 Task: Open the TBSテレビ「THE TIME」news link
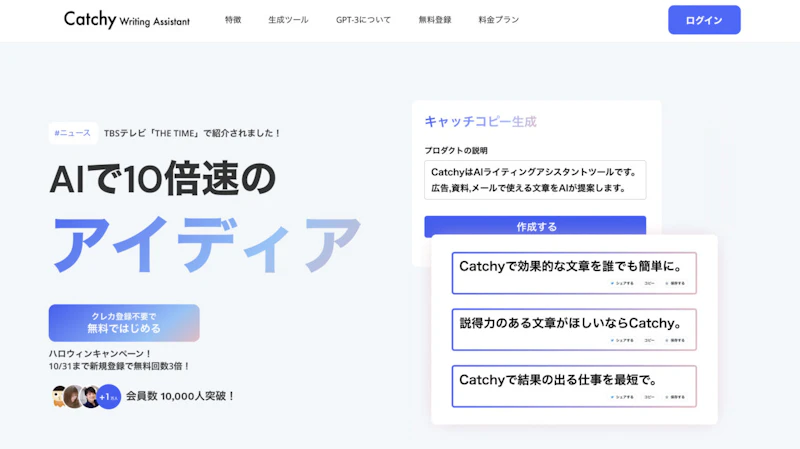(x=192, y=133)
